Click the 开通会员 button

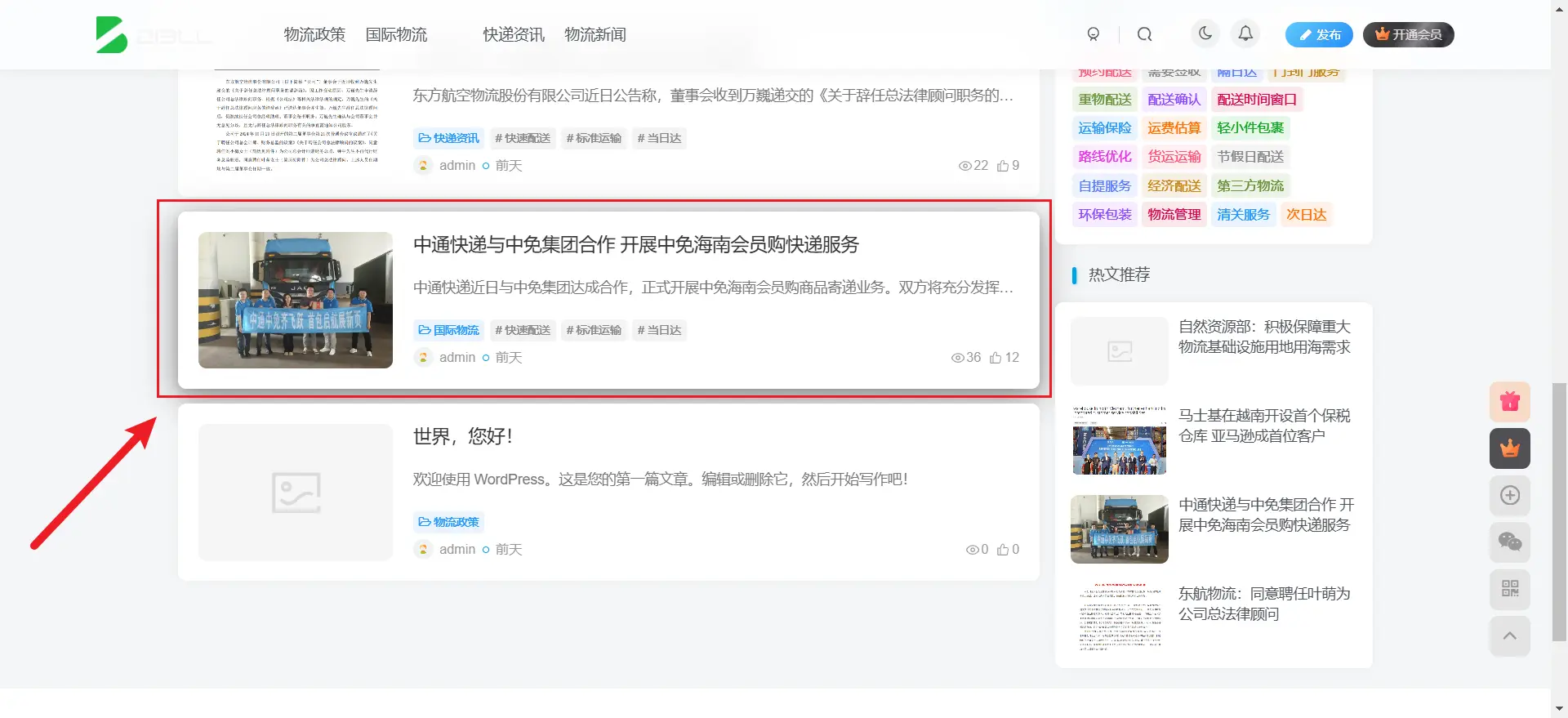coord(1408,34)
